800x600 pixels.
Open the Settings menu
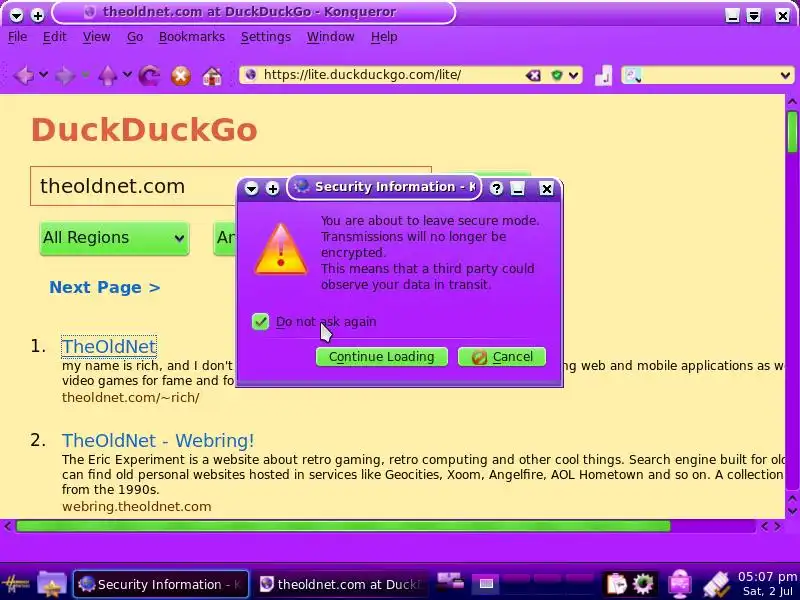[265, 37]
